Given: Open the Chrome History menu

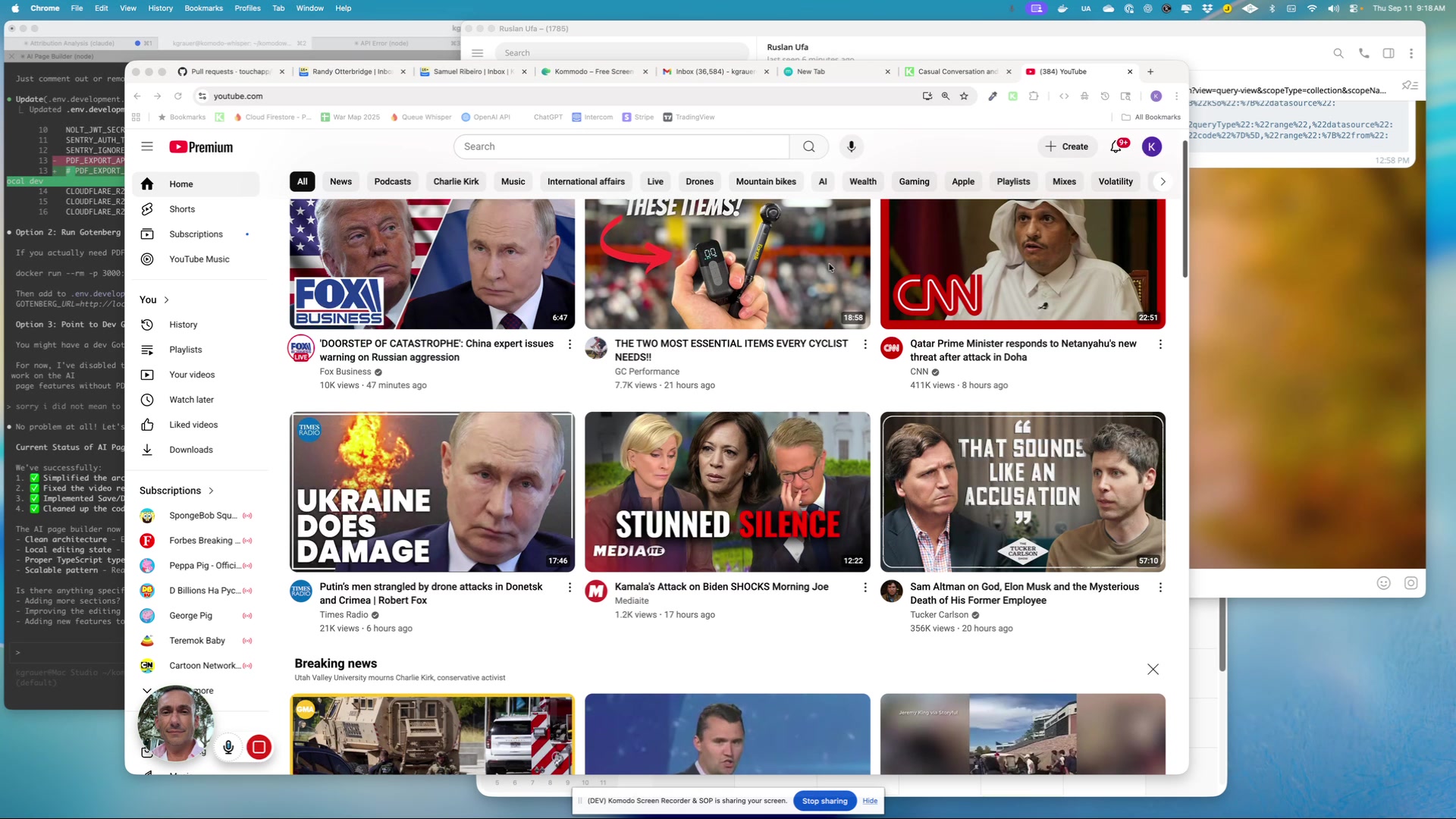Looking at the screenshot, I should (x=160, y=8).
